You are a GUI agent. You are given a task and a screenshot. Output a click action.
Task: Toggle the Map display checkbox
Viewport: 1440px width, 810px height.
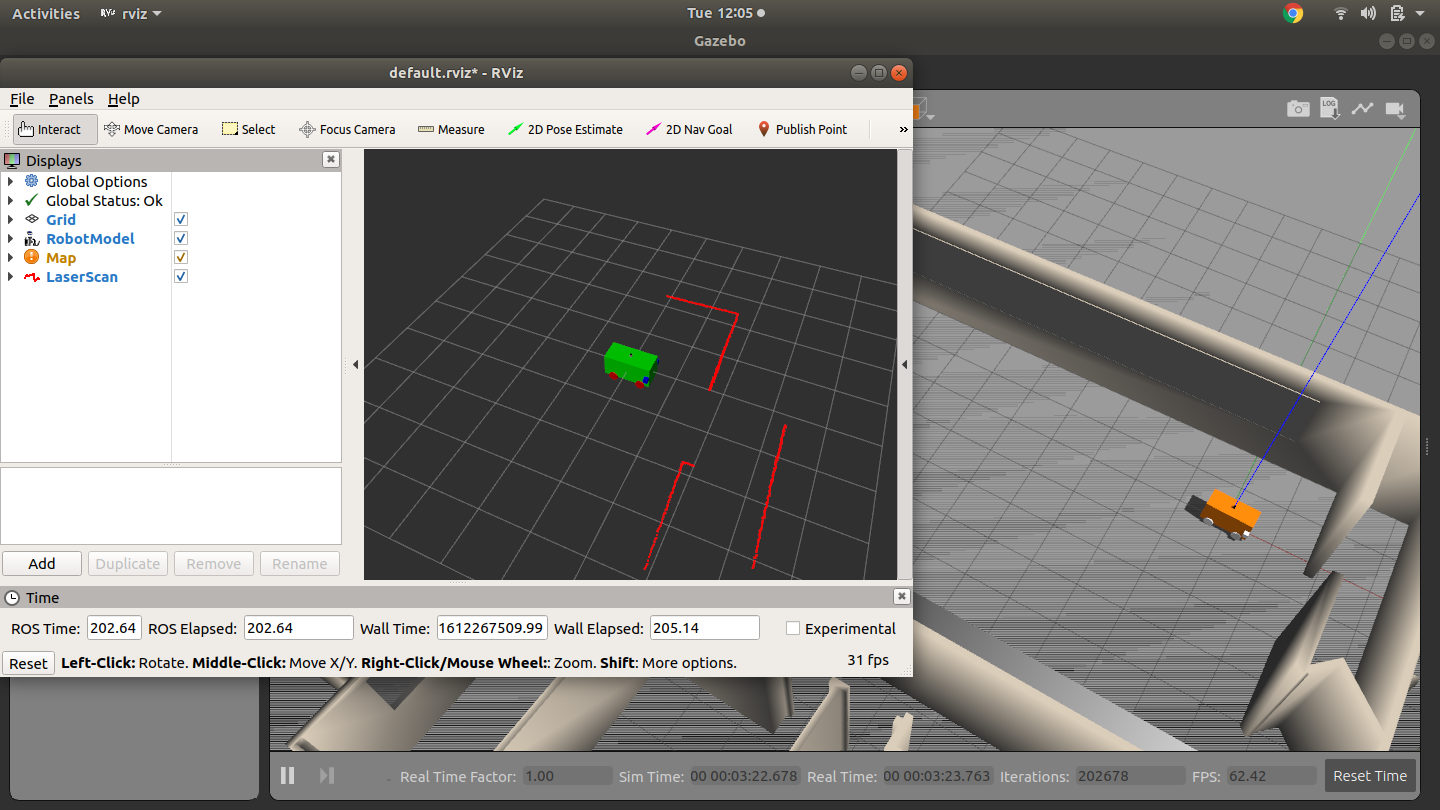[181, 257]
